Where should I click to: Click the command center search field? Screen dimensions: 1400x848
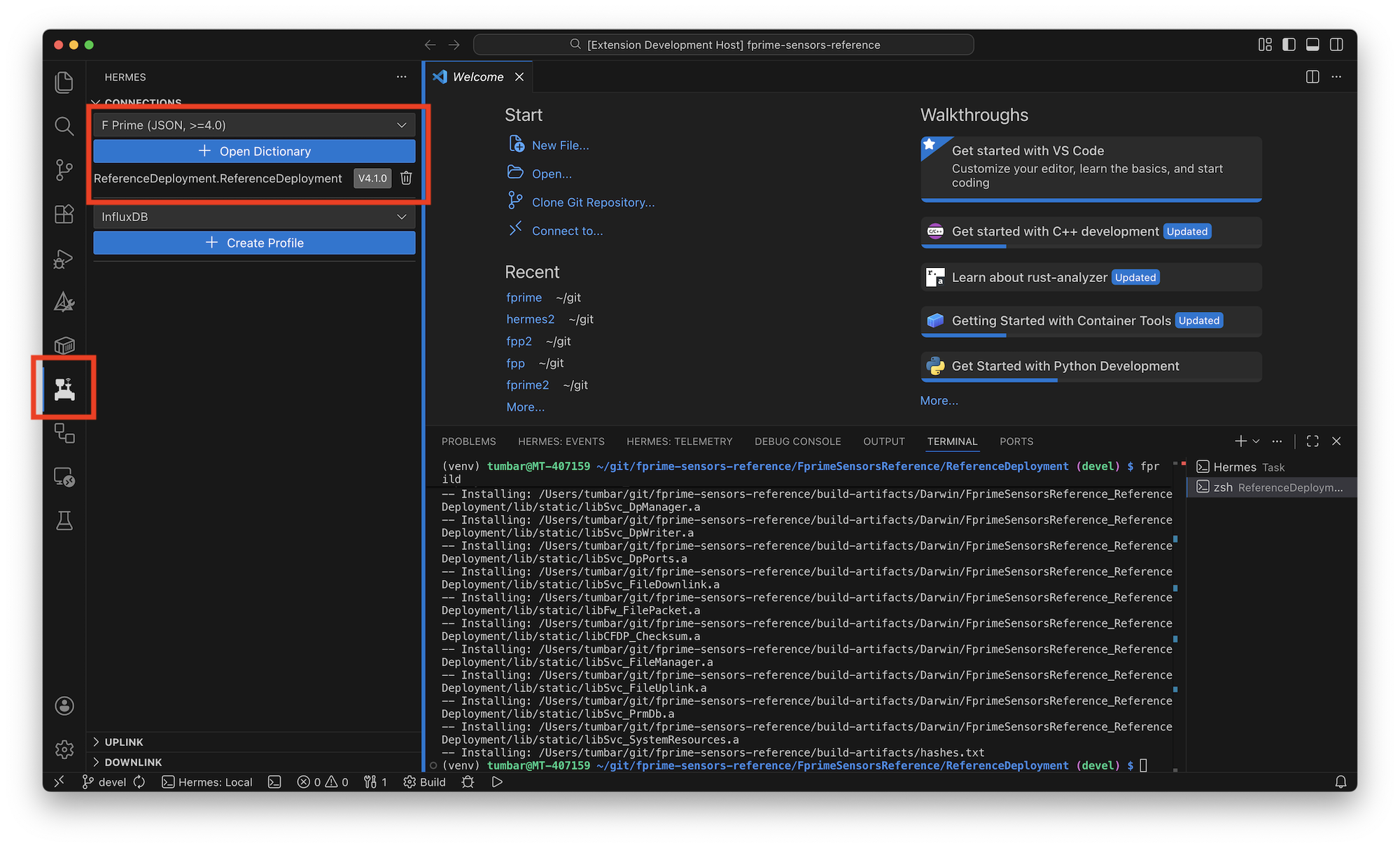[x=724, y=45]
